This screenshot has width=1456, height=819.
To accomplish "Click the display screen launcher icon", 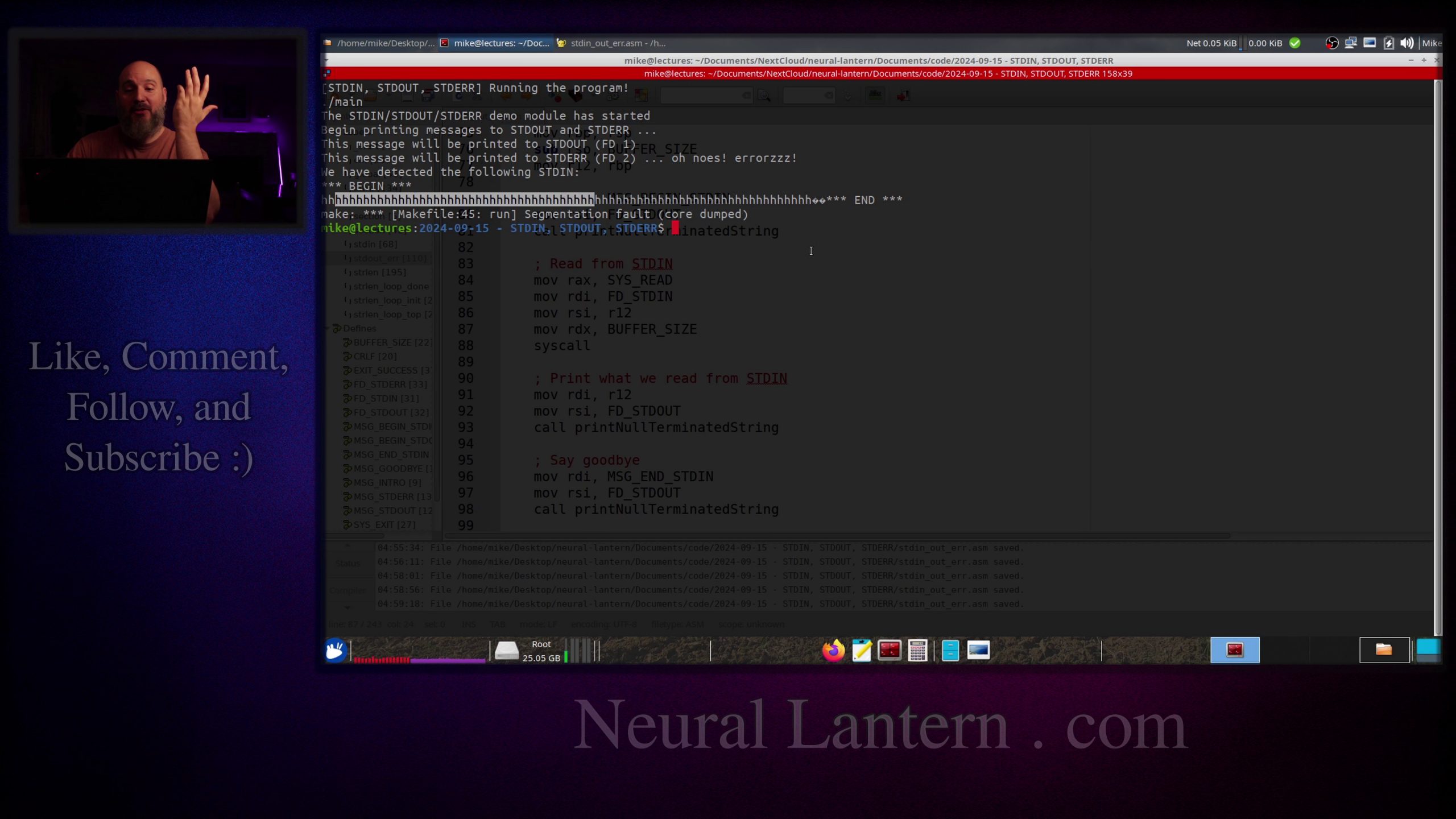I will pos(978,650).
